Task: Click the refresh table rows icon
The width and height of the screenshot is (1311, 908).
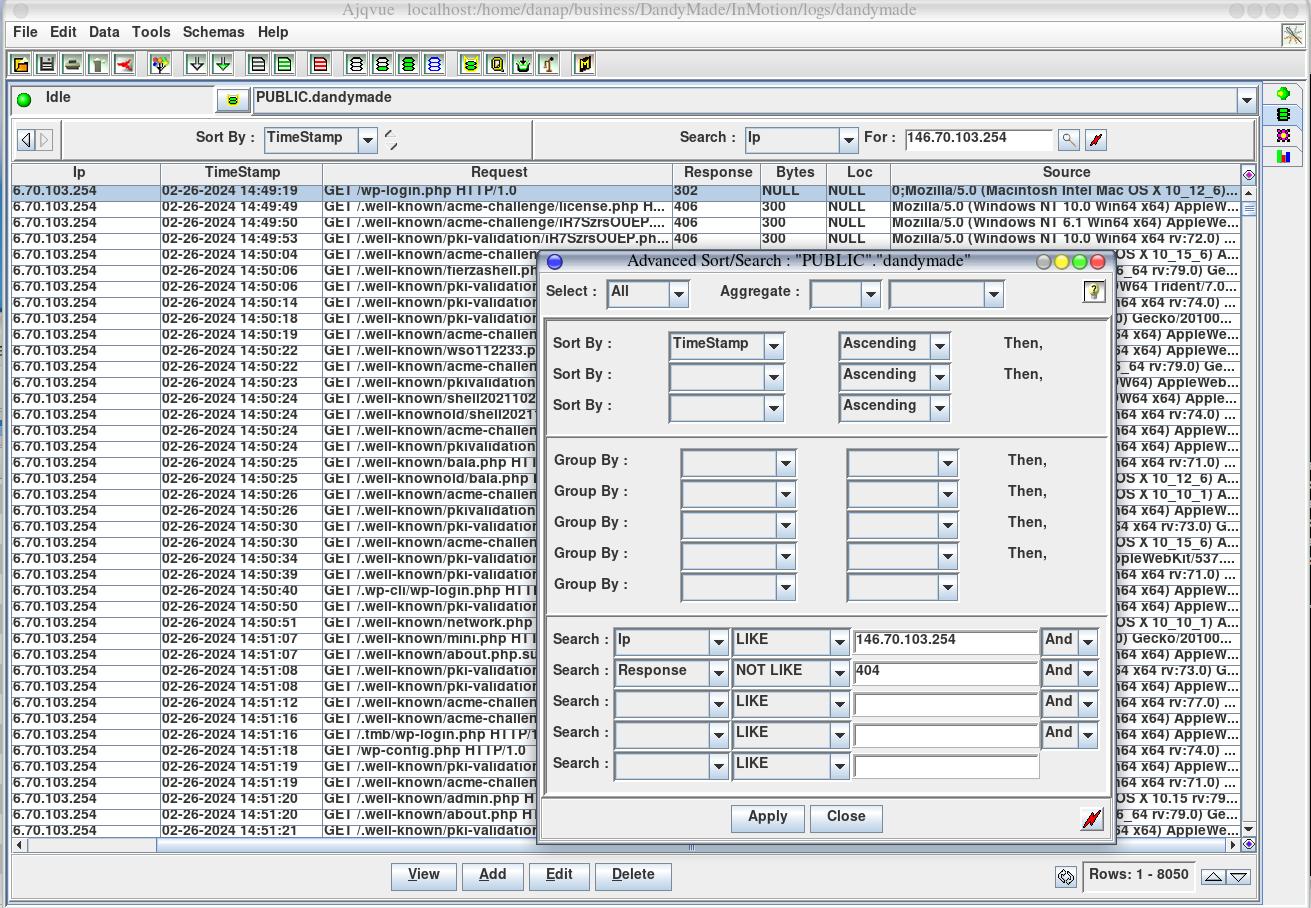Action: click(1066, 877)
